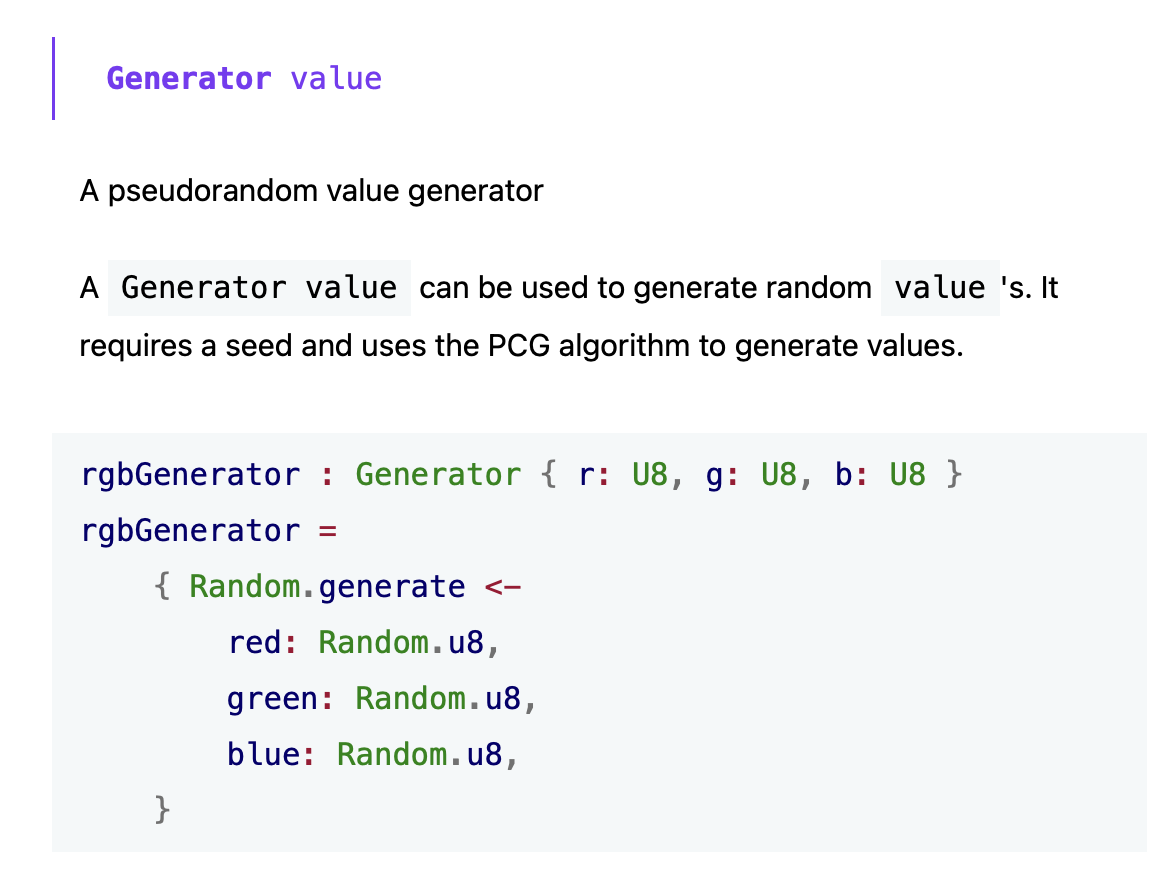Click the word 'value' in the heading
Screen dimensions: 1174x878
pyautogui.click(x=336, y=79)
